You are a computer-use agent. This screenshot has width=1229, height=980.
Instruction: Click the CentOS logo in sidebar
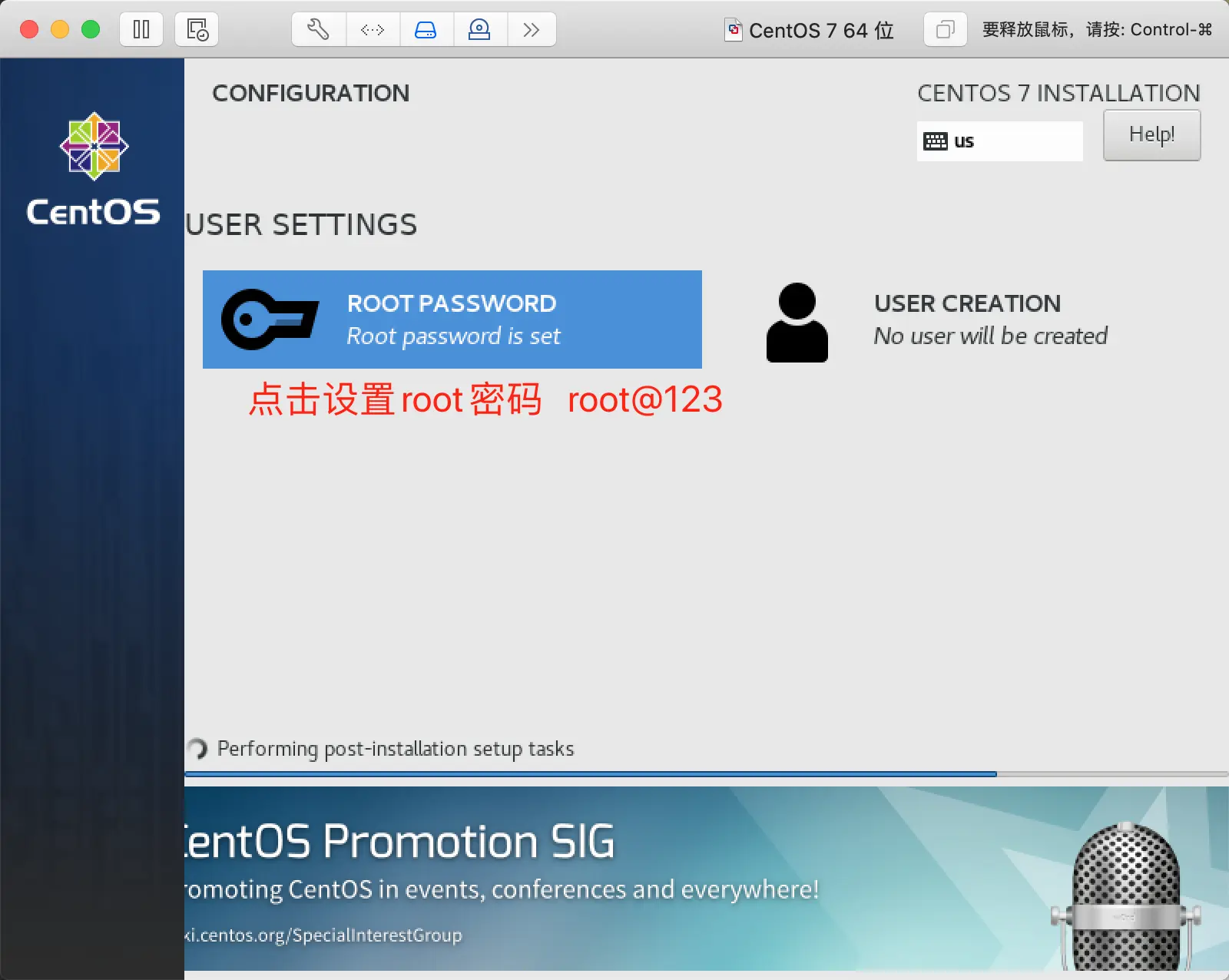pos(94,169)
